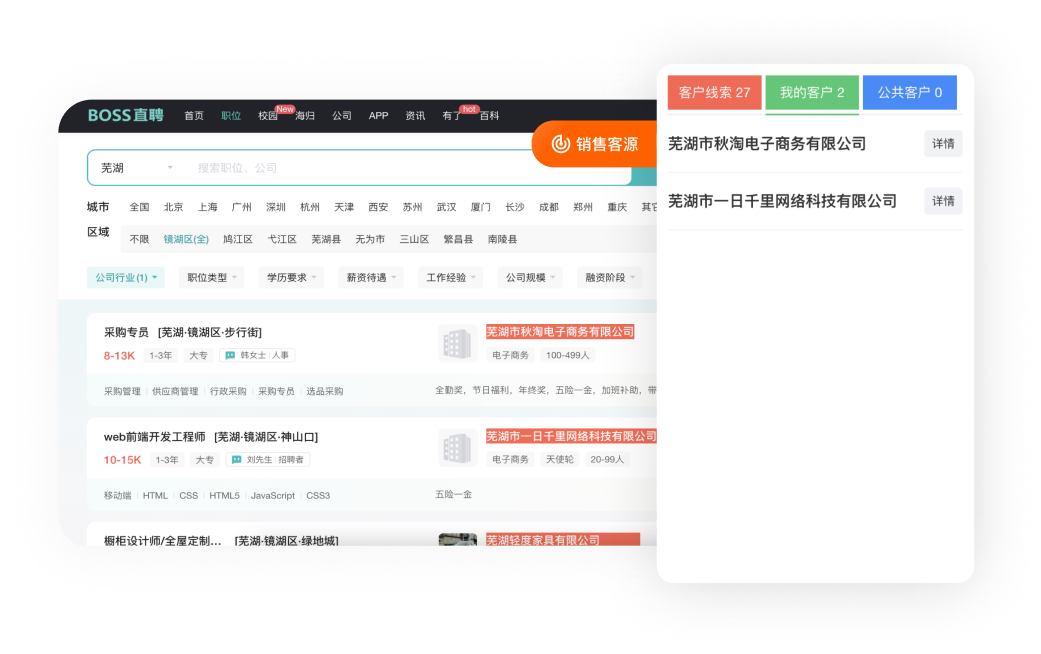Open the 百科 nav item
The image size is (1041, 654).
489,116
